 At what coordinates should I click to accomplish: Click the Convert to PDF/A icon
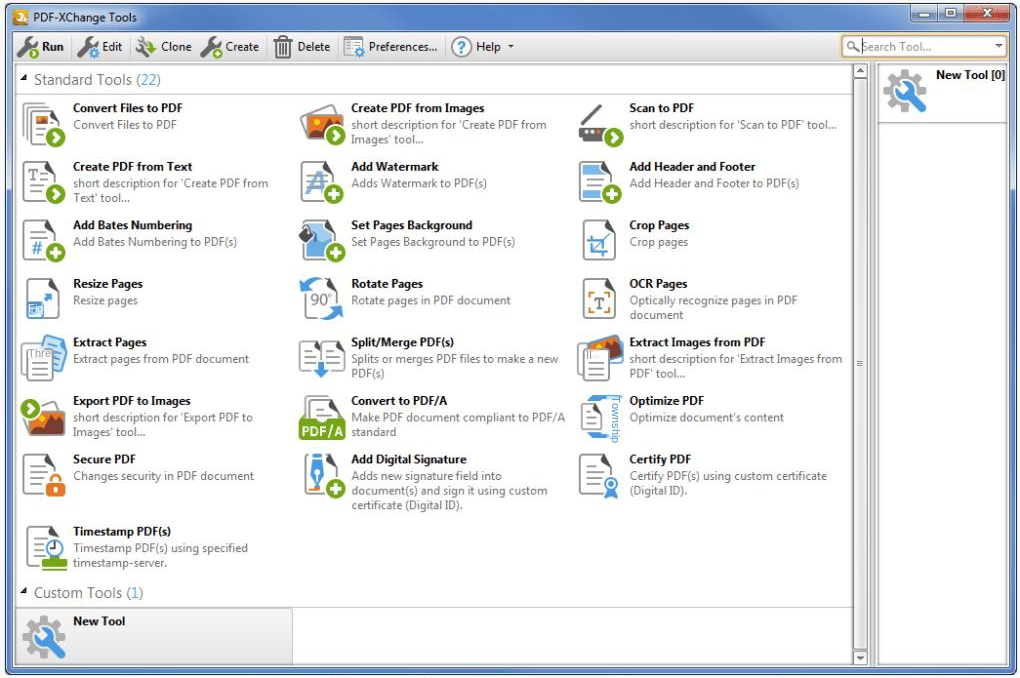pyautogui.click(x=322, y=417)
